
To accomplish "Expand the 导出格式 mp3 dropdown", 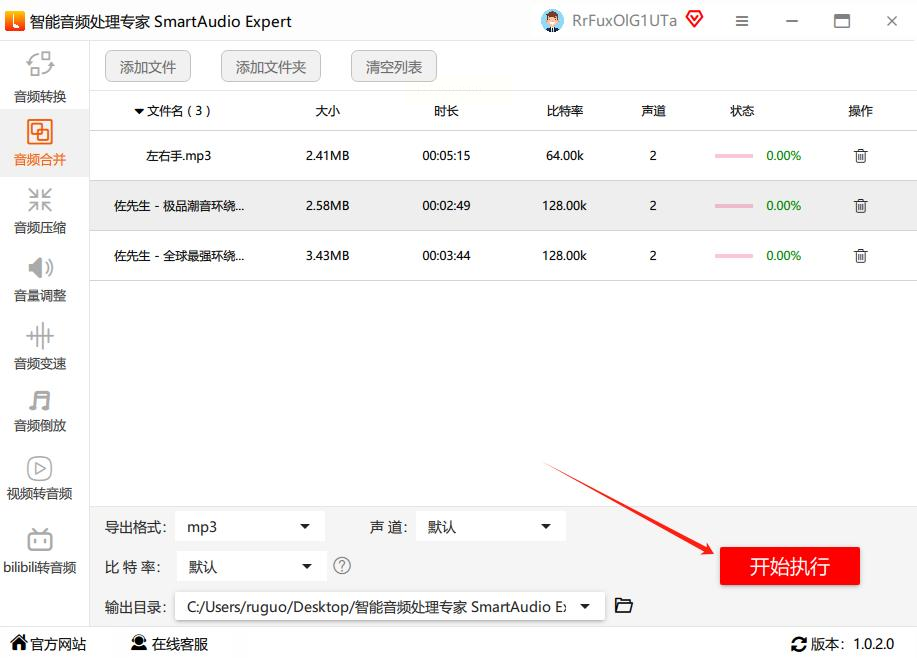I will (250, 526).
